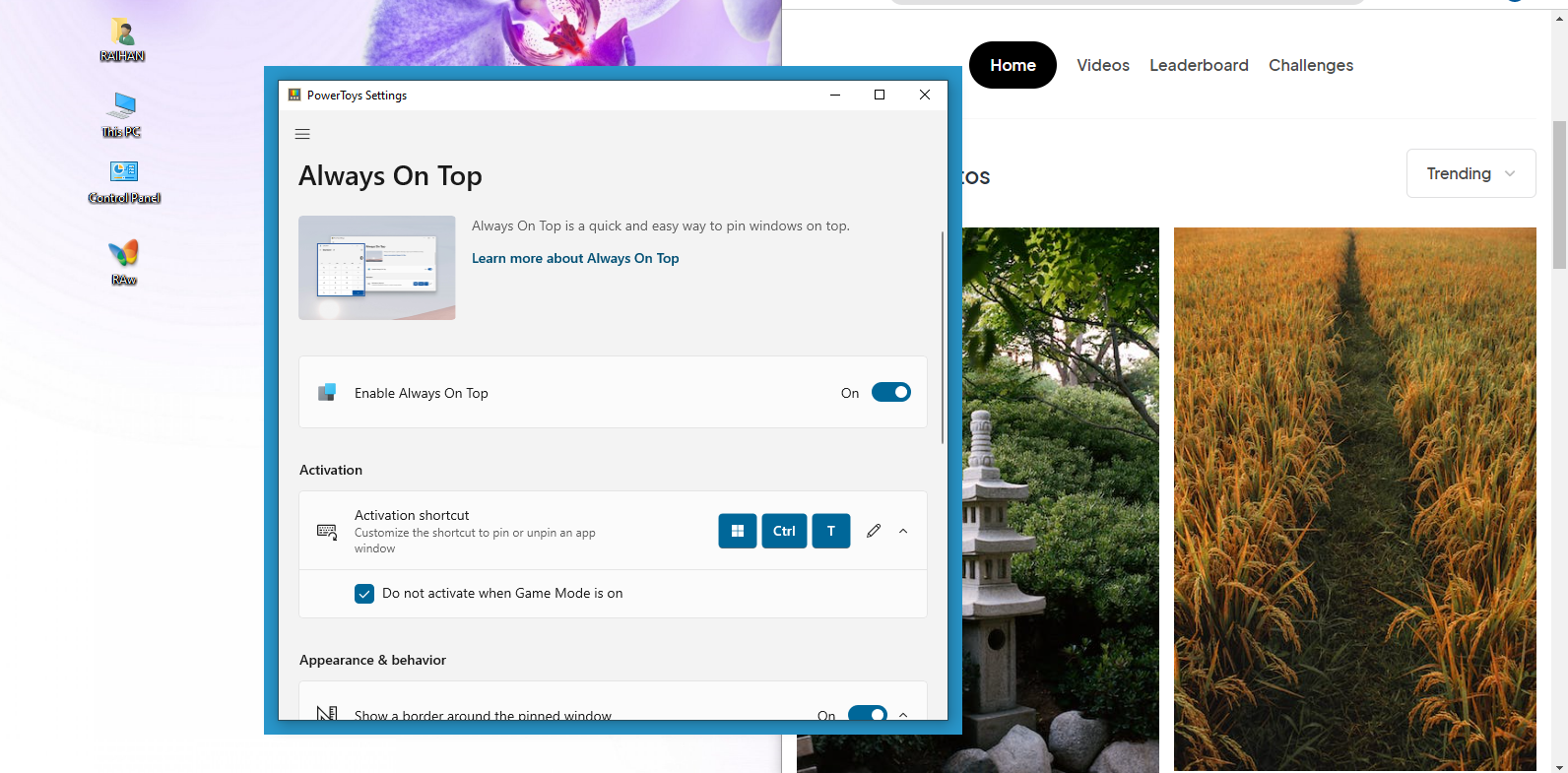Image resolution: width=1568 pixels, height=773 pixels.
Task: Switch to the Videos tab on the website
Action: (1103, 65)
